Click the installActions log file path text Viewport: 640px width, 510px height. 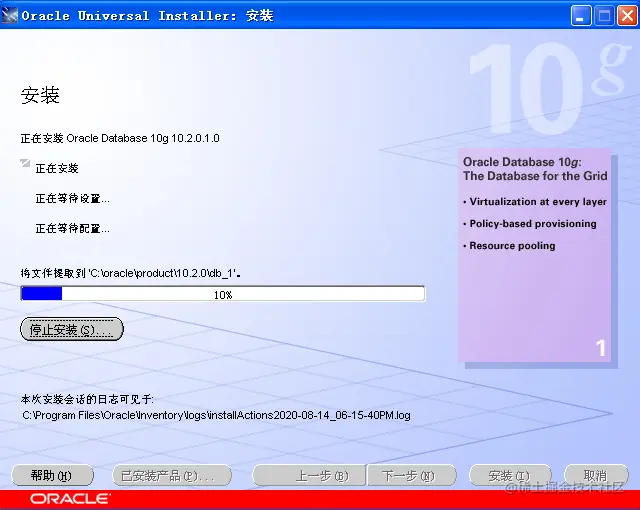(216, 415)
